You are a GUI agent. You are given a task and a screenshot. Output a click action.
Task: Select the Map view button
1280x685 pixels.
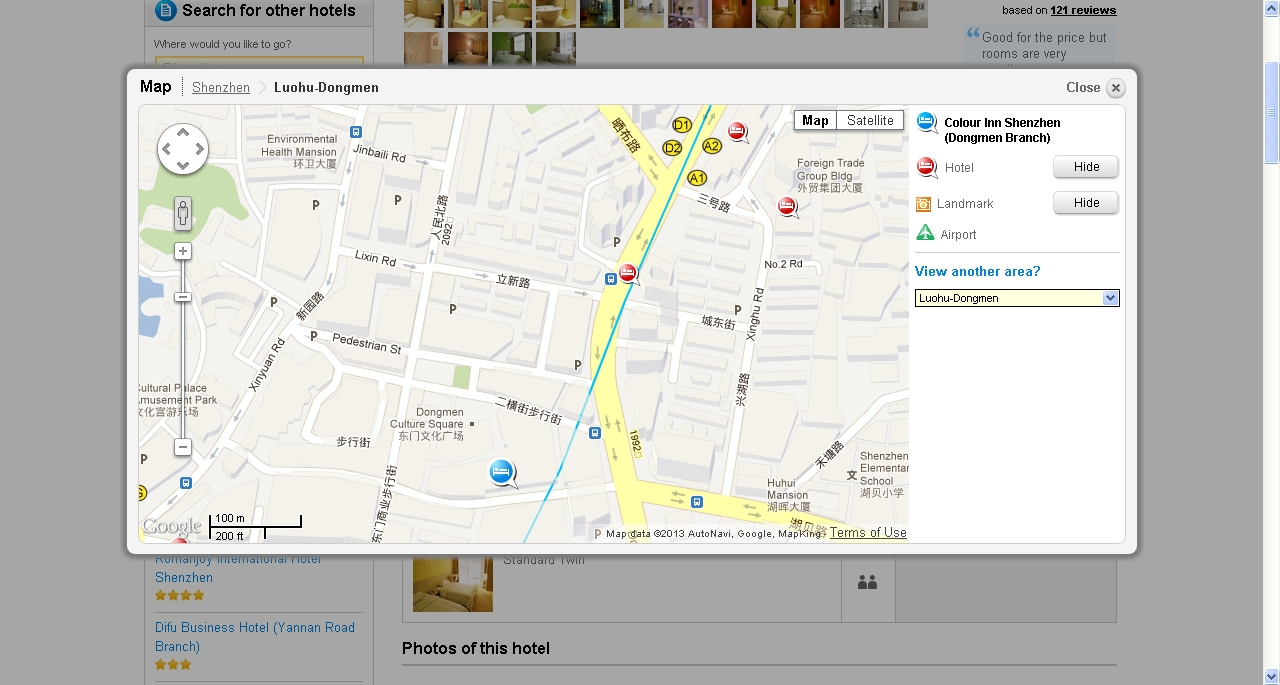[815, 121]
